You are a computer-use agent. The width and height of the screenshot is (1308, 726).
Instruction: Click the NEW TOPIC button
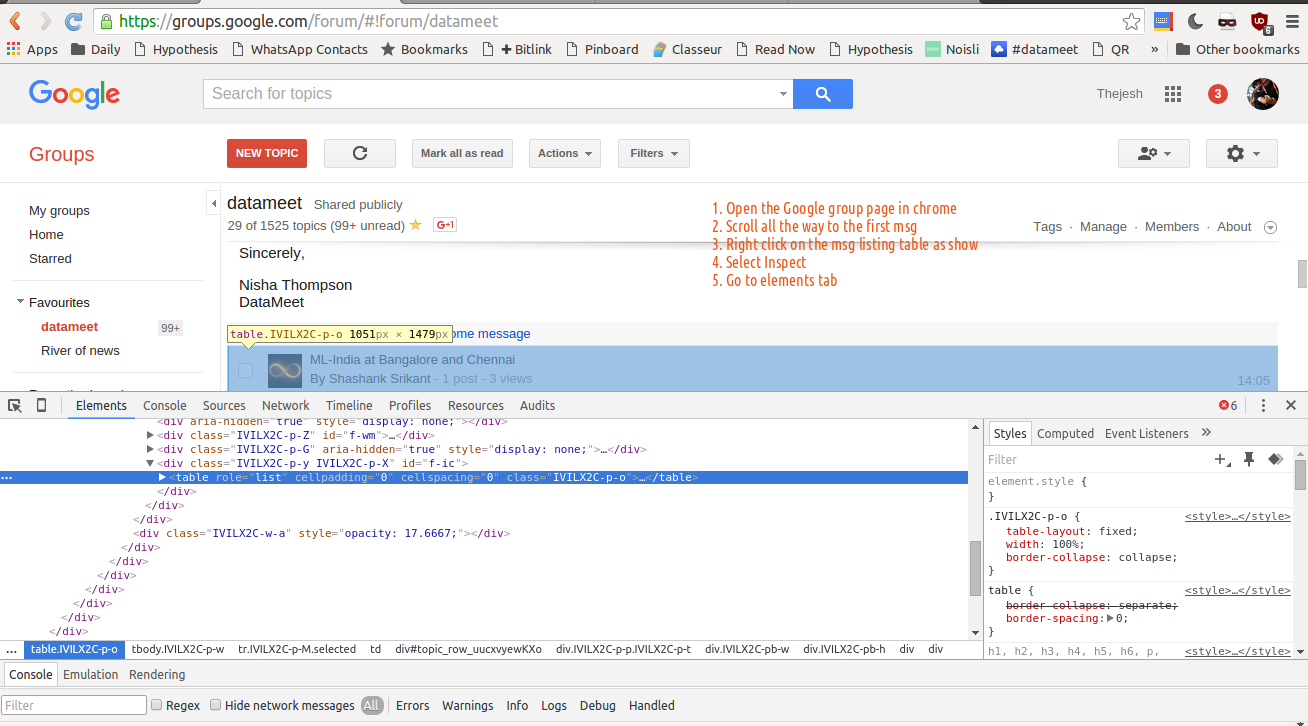coord(267,153)
